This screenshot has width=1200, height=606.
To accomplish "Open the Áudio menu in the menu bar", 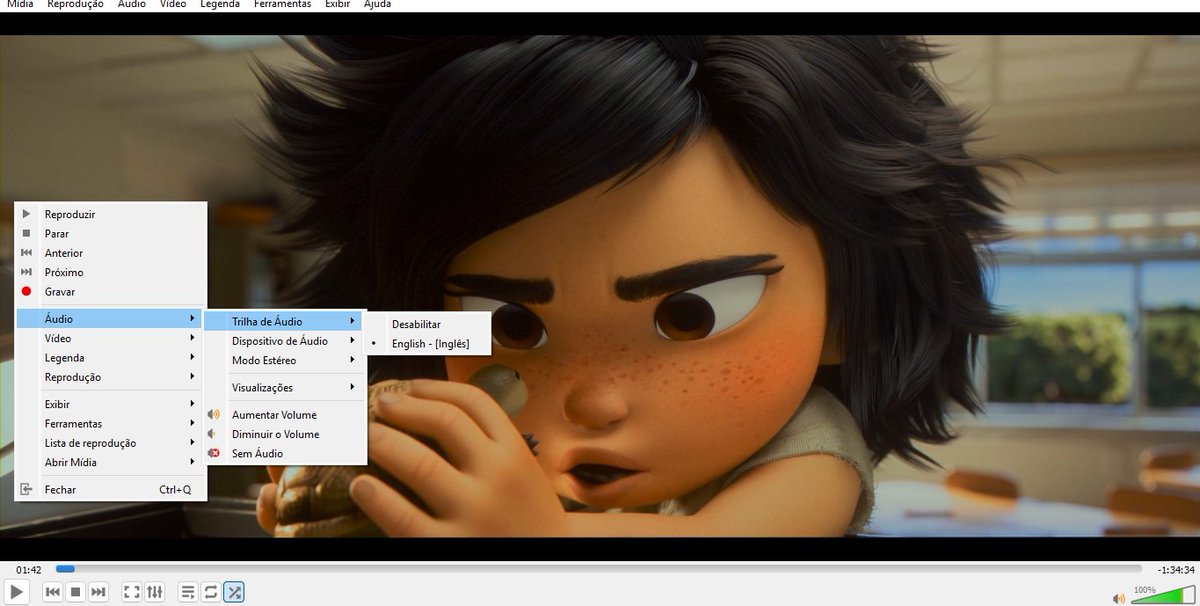I will 131,5.
